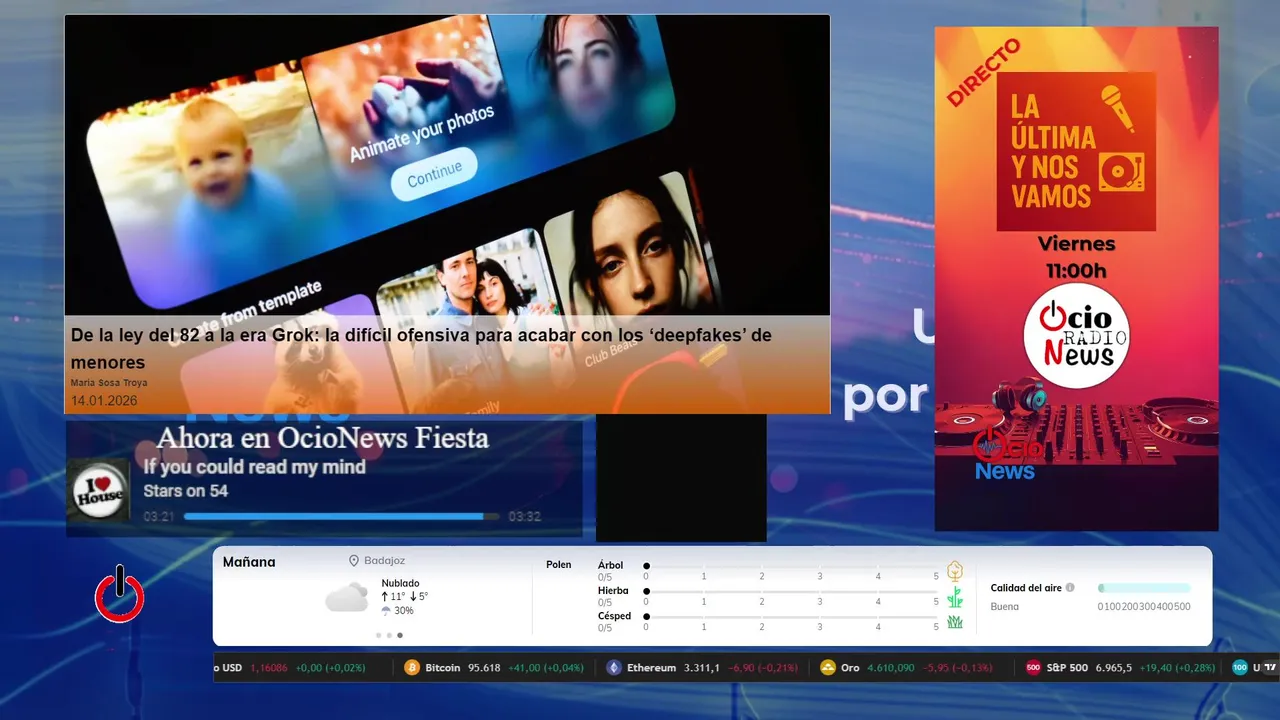Viewport: 1280px width, 720px height.
Task: Click the OcioRadio News round logo
Action: coord(1077,338)
